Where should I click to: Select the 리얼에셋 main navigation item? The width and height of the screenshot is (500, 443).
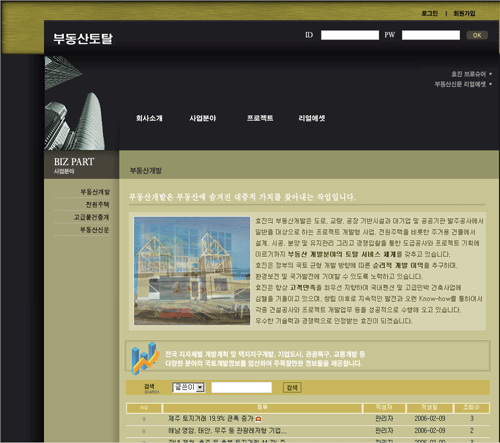point(312,118)
